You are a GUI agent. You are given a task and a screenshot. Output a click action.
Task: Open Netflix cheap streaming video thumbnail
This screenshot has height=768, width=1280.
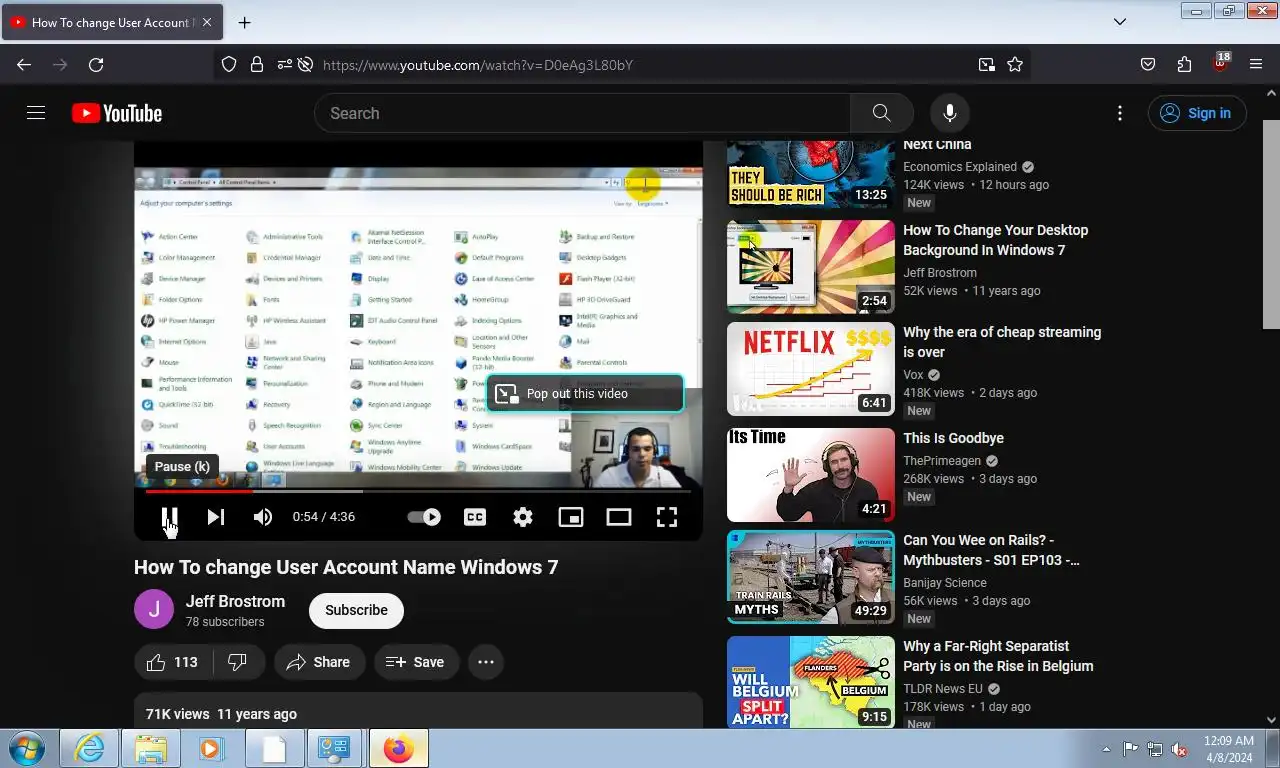coord(811,369)
